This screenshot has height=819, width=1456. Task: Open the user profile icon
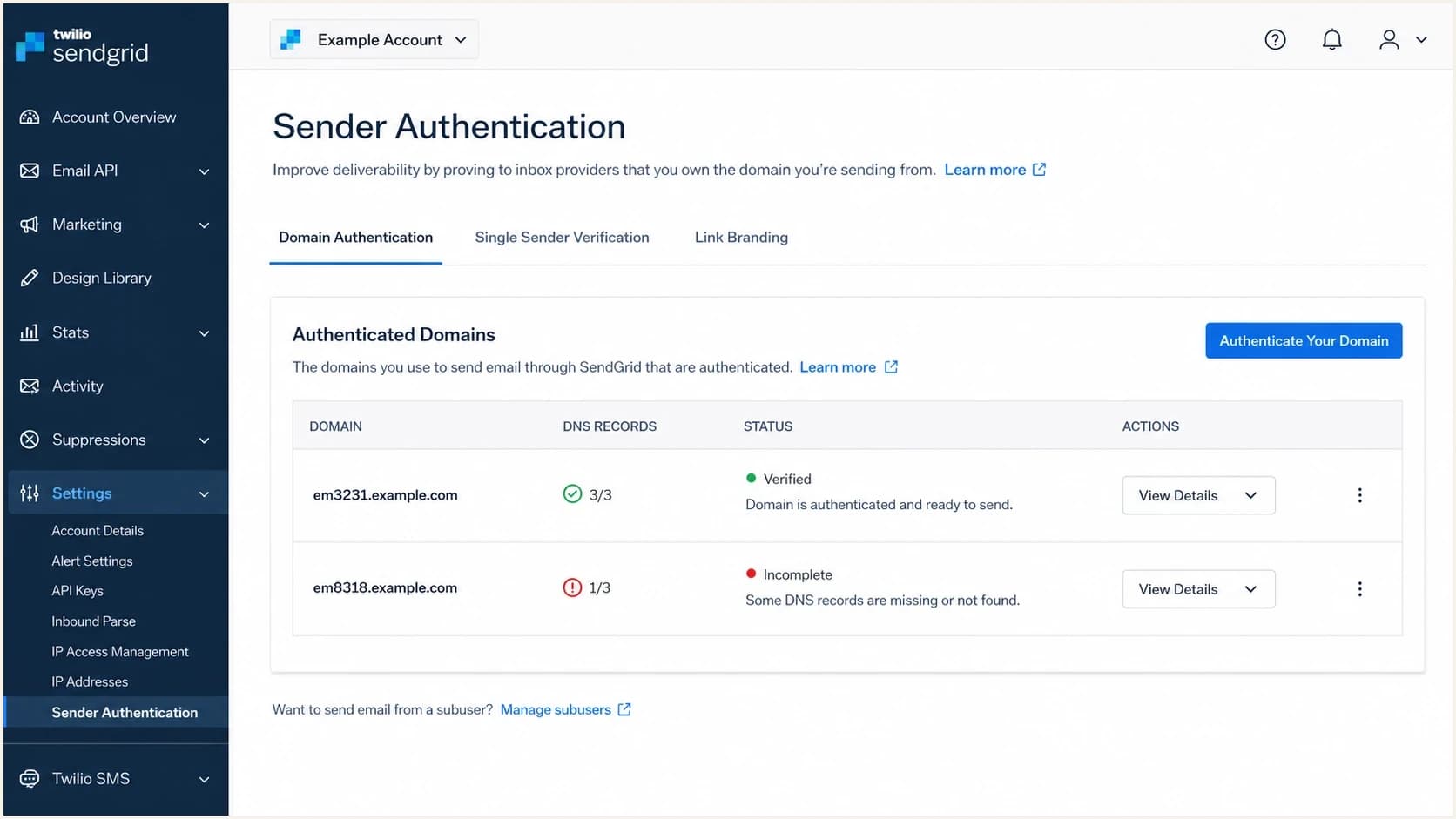1389,39
